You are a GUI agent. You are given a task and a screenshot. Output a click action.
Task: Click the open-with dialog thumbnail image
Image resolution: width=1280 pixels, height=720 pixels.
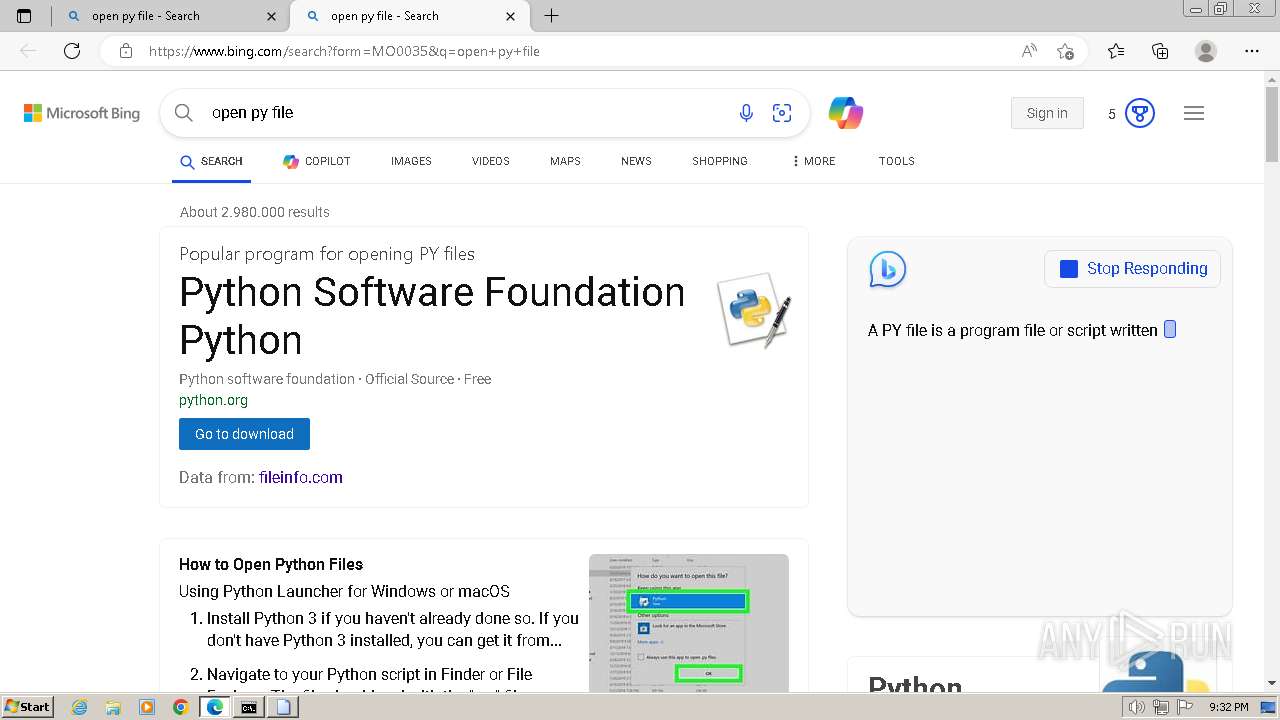[x=688, y=622]
